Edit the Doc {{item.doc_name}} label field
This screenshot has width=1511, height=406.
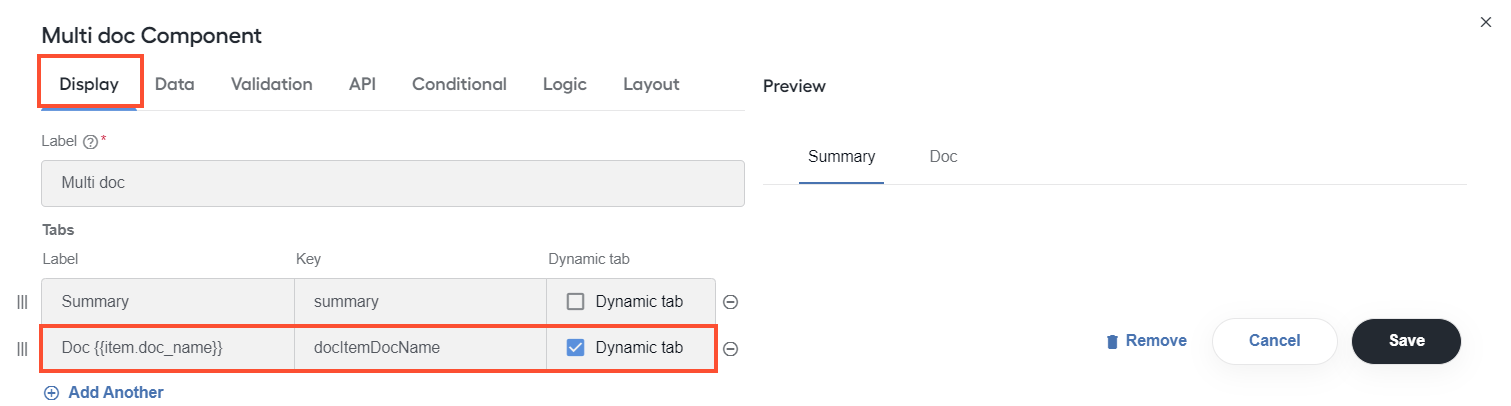pos(168,348)
